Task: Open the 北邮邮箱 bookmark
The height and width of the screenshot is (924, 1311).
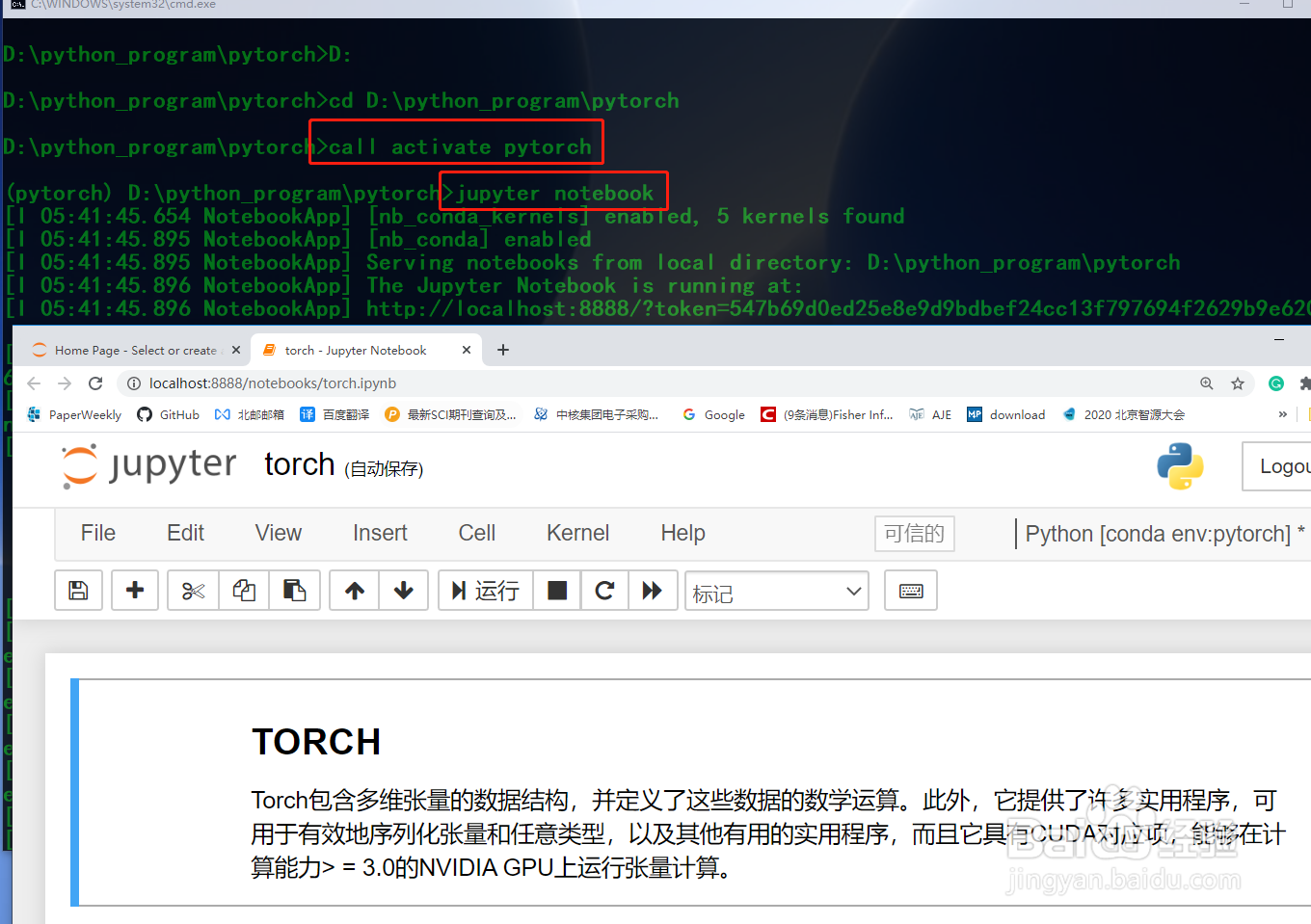Action: pos(250,414)
